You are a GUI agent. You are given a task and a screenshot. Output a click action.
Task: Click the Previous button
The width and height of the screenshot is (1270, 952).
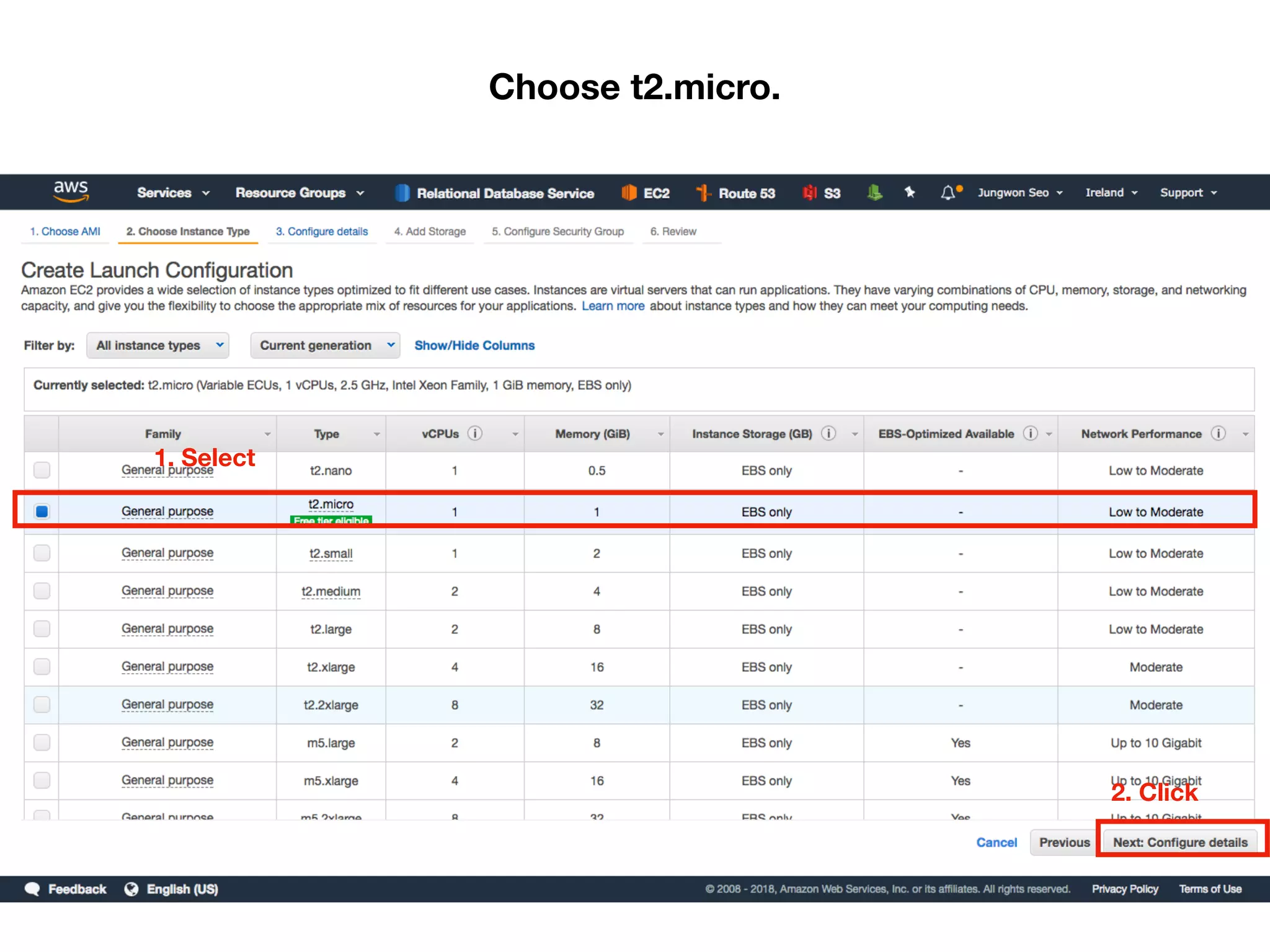coord(1064,842)
